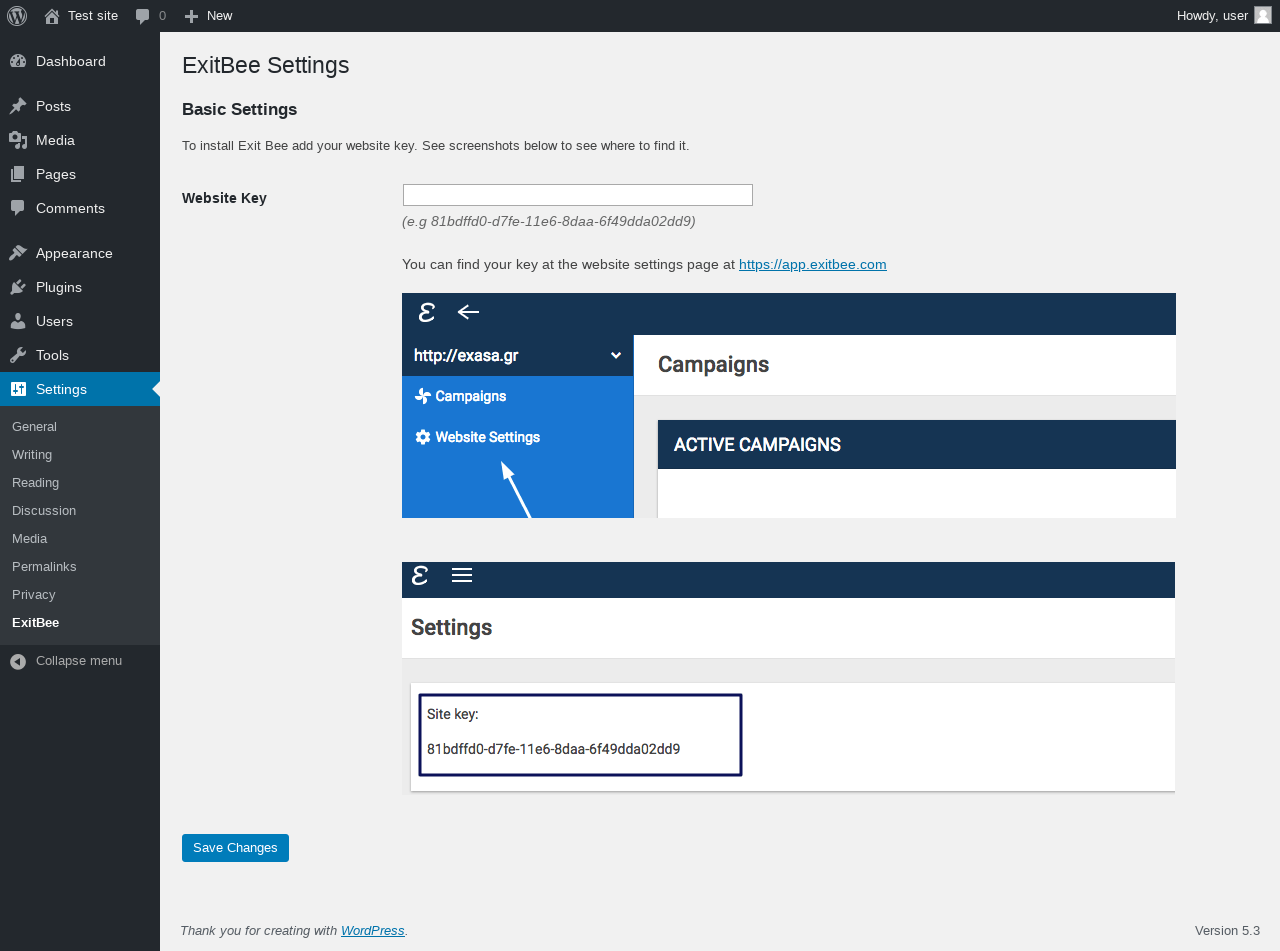Click the Plugins plug icon
Viewport: 1280px width, 951px height.
18,287
